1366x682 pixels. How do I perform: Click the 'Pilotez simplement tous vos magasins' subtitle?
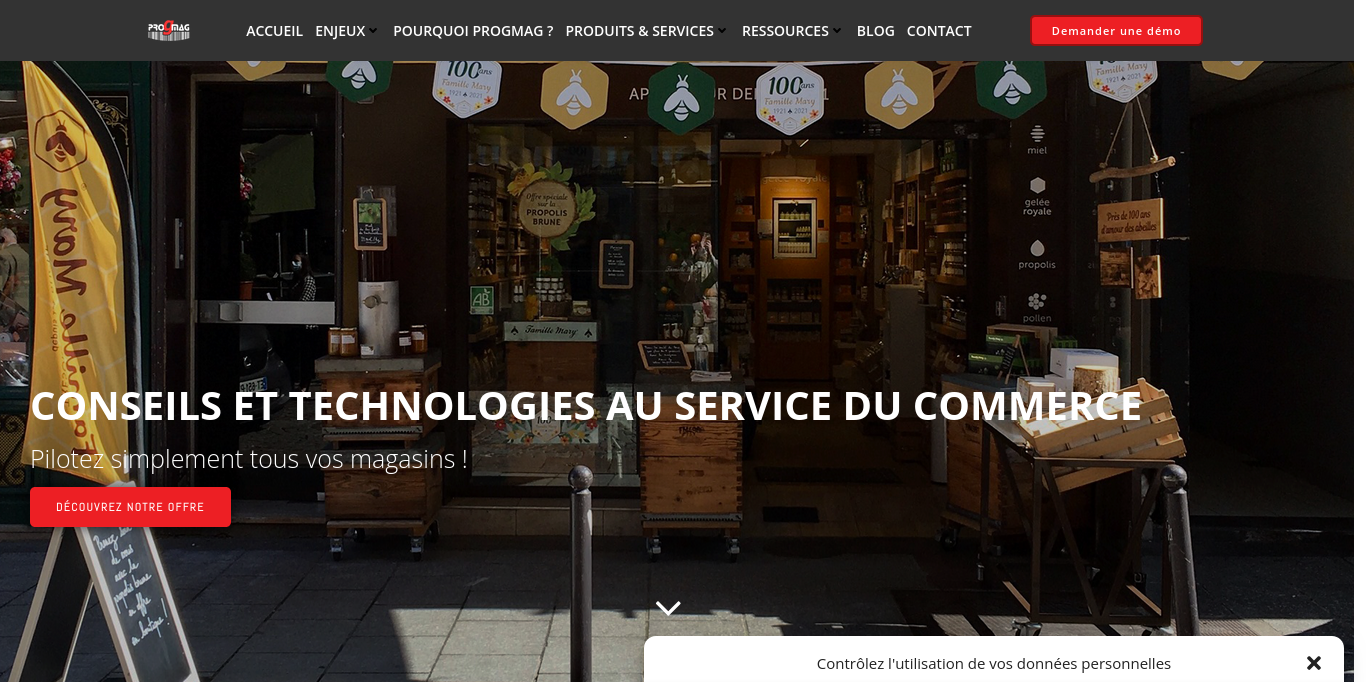pyautogui.click(x=249, y=458)
